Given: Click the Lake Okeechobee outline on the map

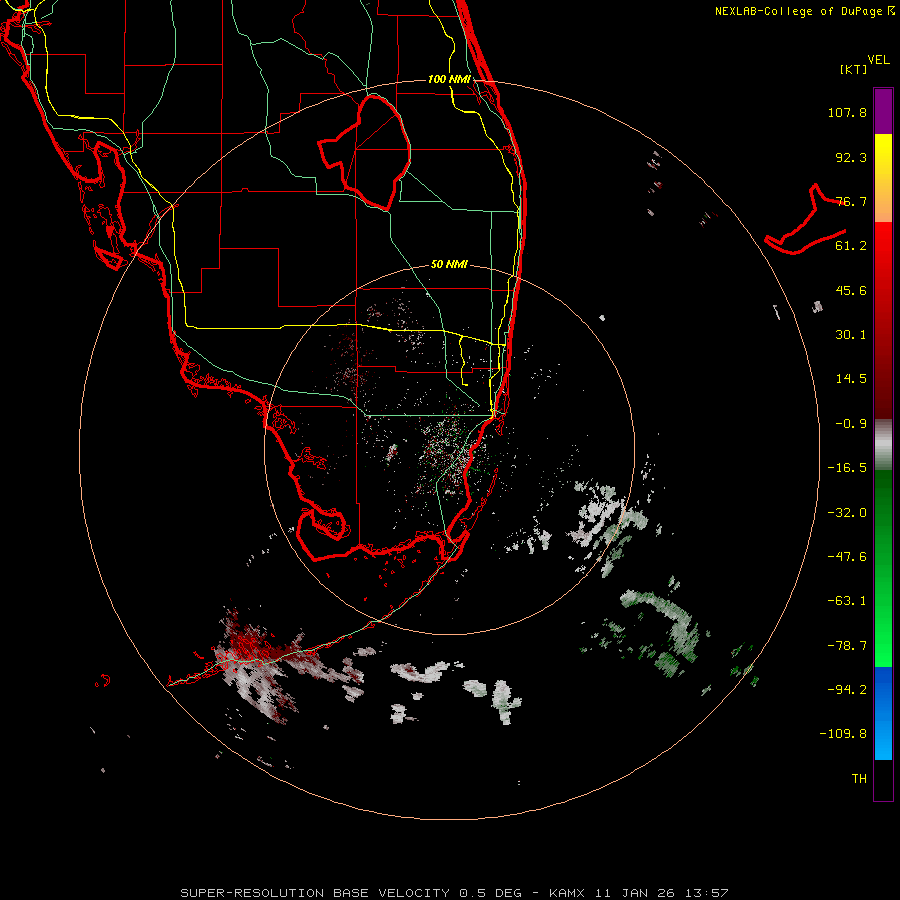Looking at the screenshot, I should pyautogui.click(x=364, y=152).
